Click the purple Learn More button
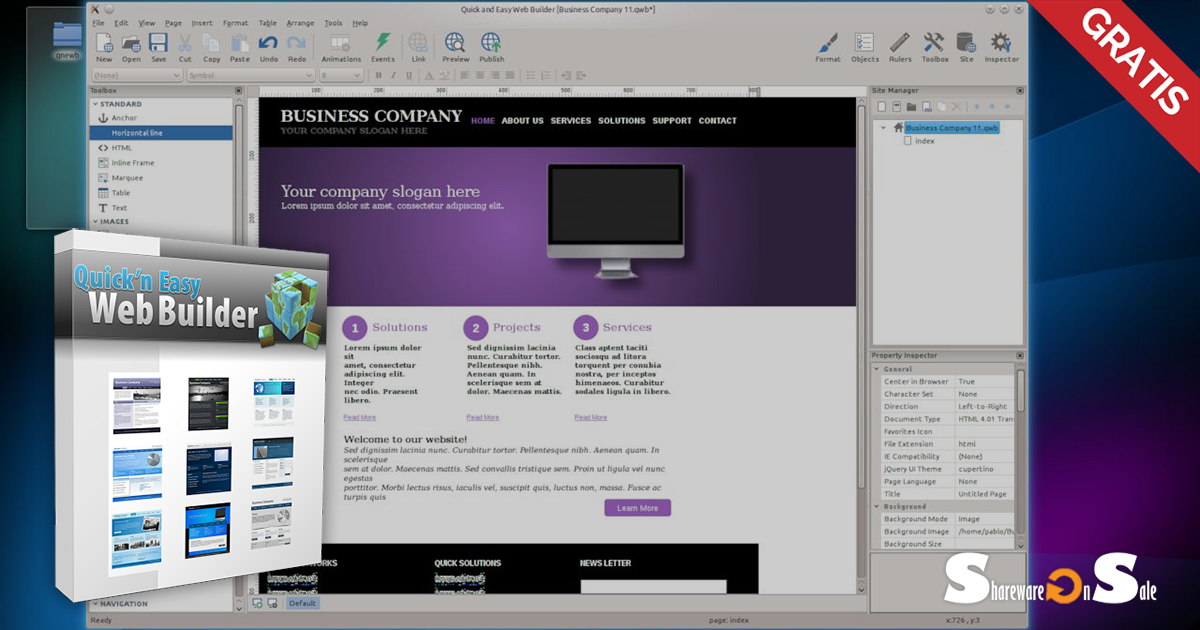 [637, 508]
